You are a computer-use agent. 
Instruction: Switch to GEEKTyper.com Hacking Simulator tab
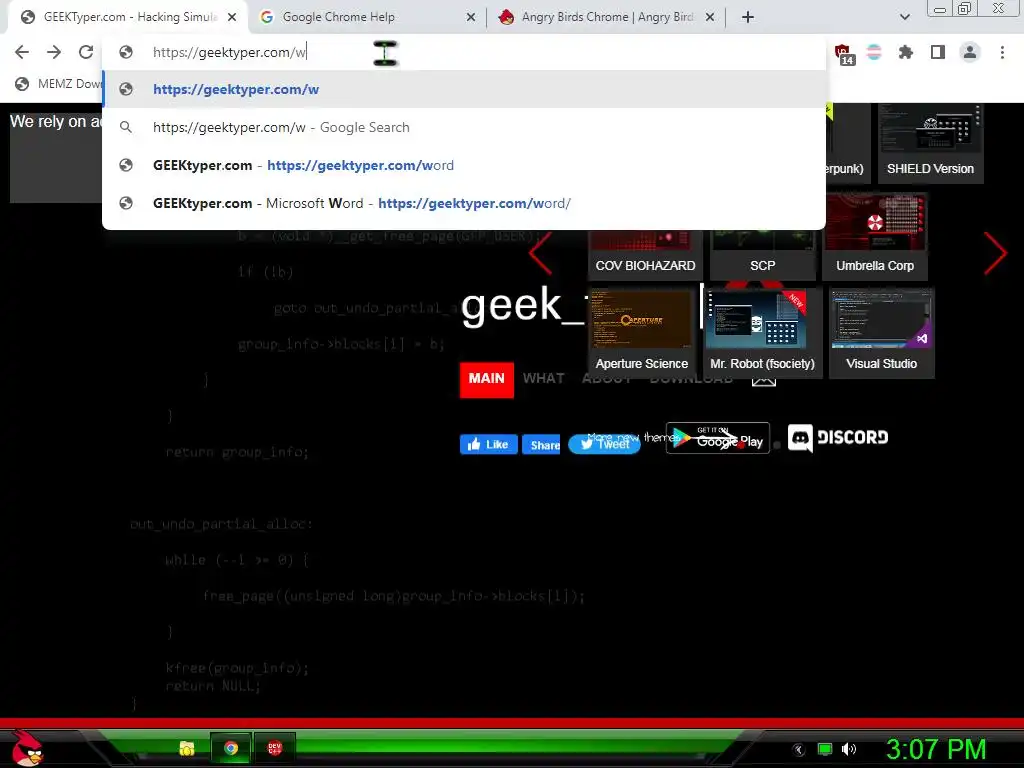tap(129, 17)
